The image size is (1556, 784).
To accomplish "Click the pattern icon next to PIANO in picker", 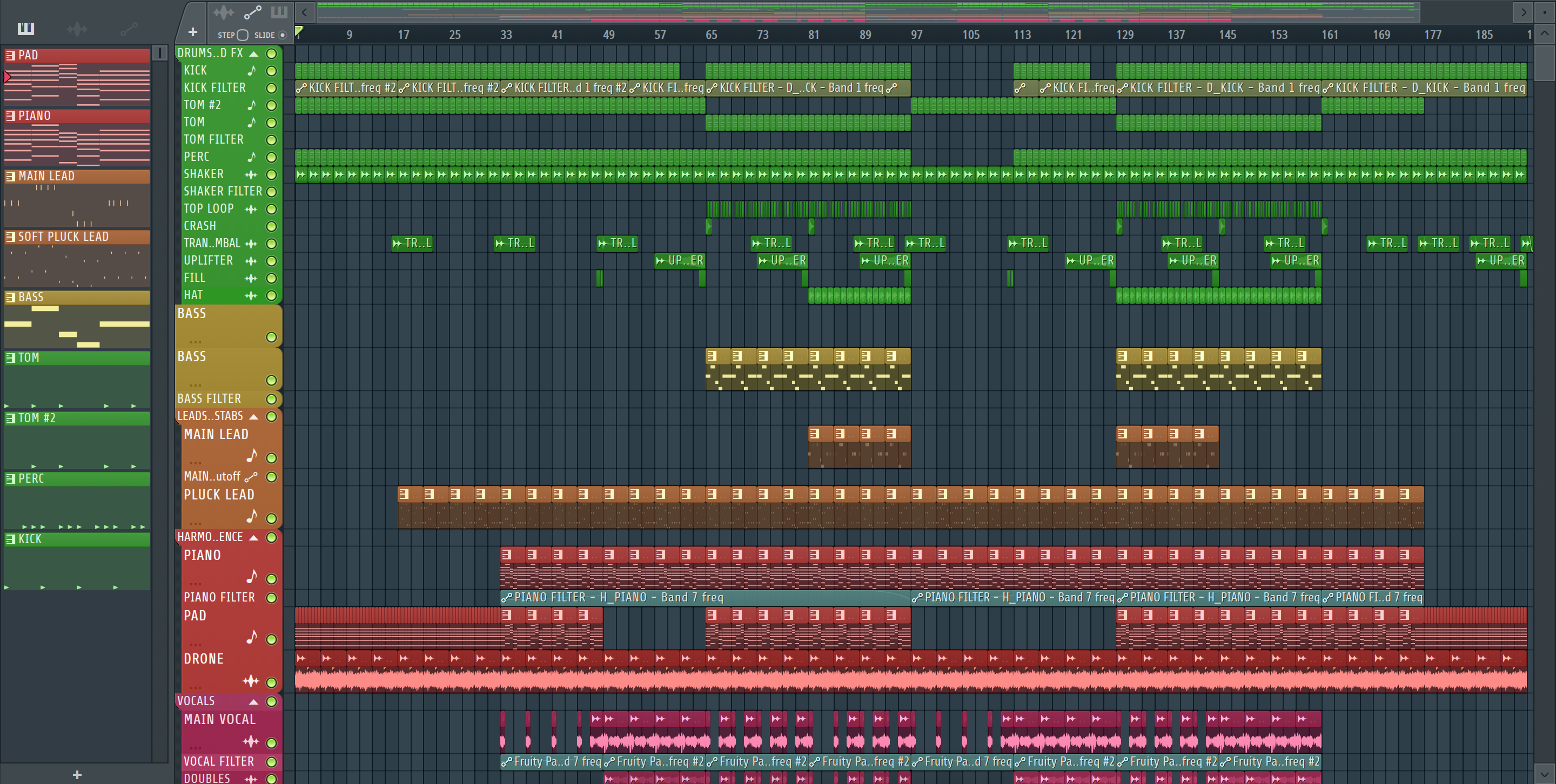I will pos(10,115).
